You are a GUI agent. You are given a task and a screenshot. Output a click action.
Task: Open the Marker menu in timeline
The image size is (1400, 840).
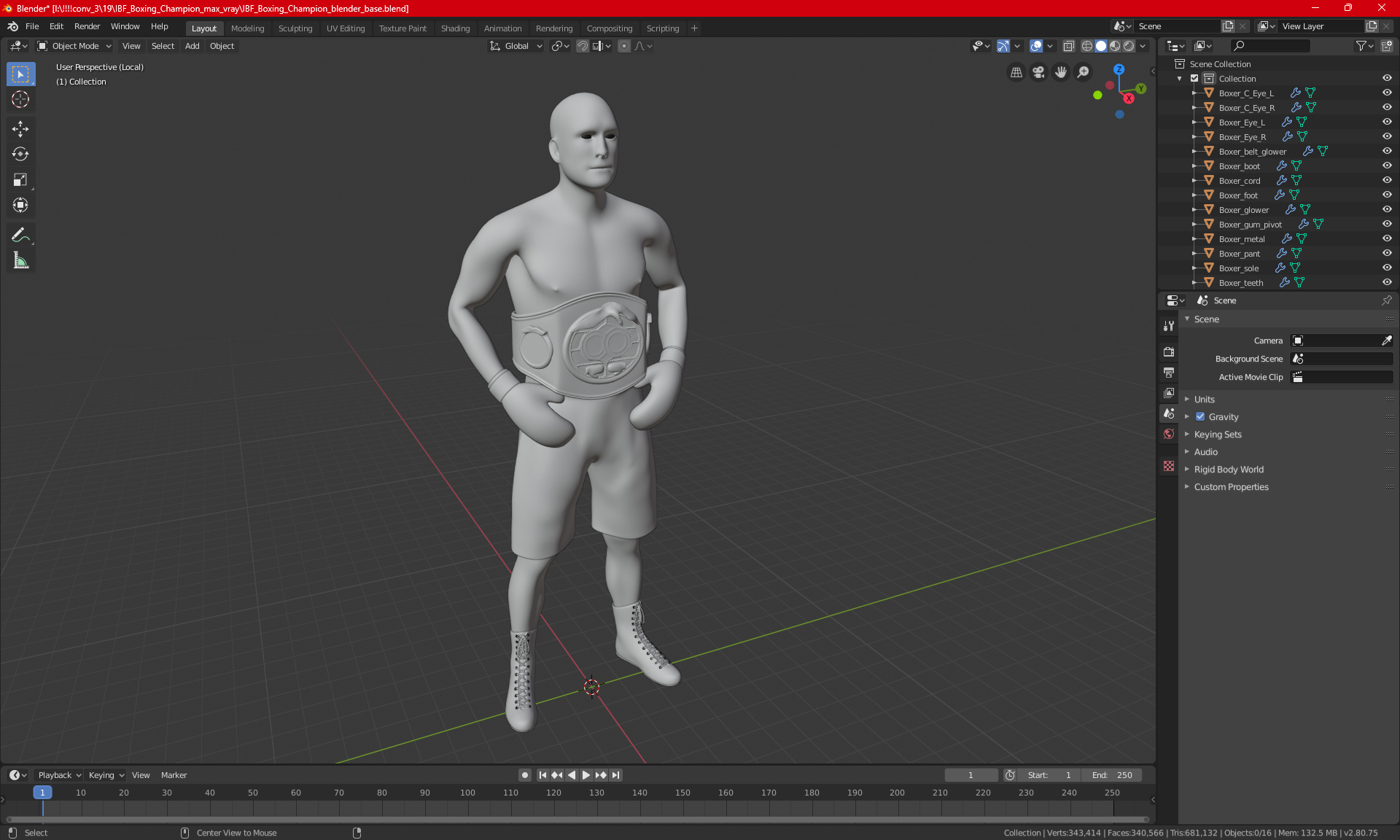(174, 775)
